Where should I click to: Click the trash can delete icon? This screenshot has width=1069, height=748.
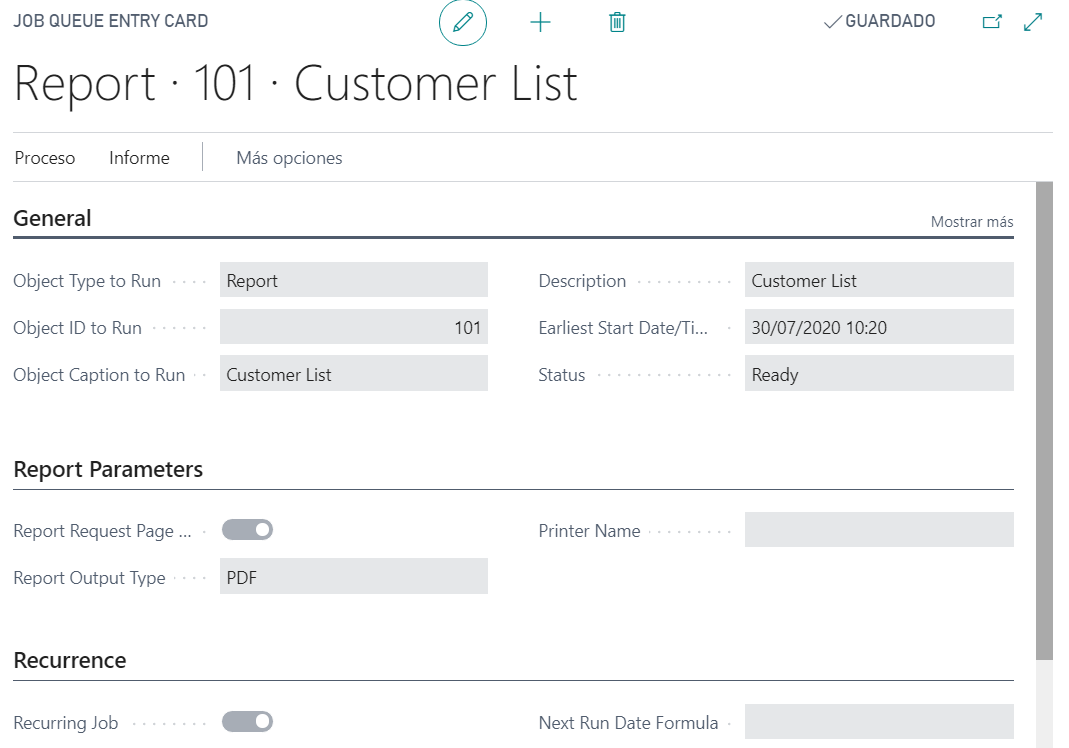617,22
